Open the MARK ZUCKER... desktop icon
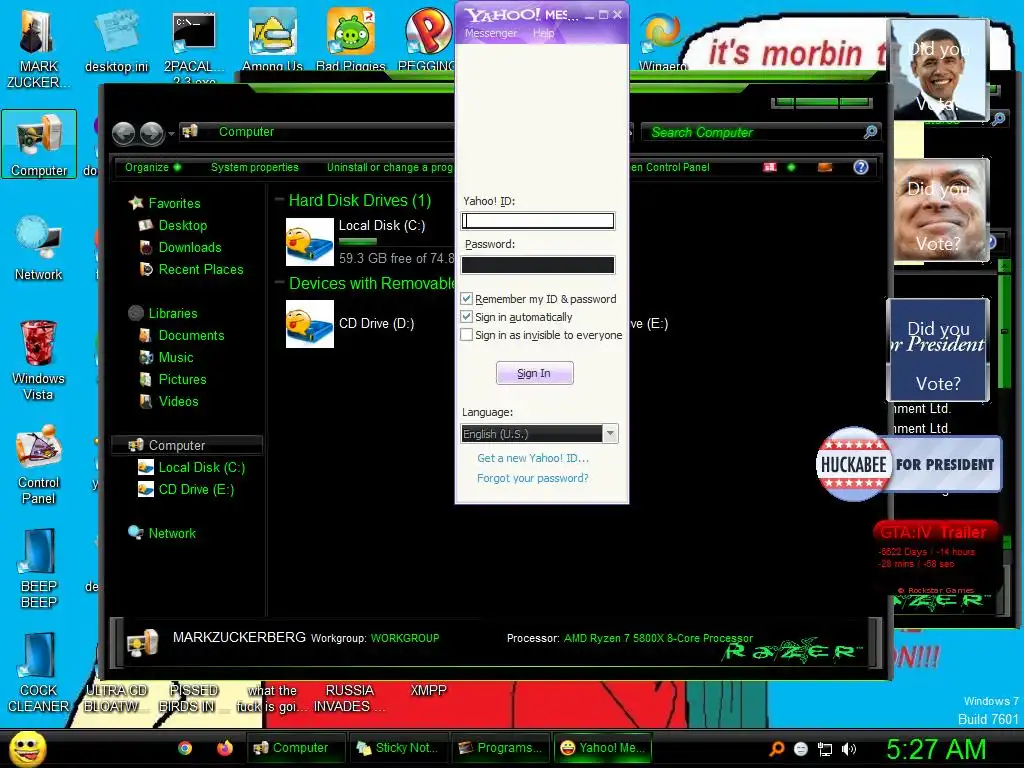This screenshot has width=1024, height=768. tap(38, 49)
